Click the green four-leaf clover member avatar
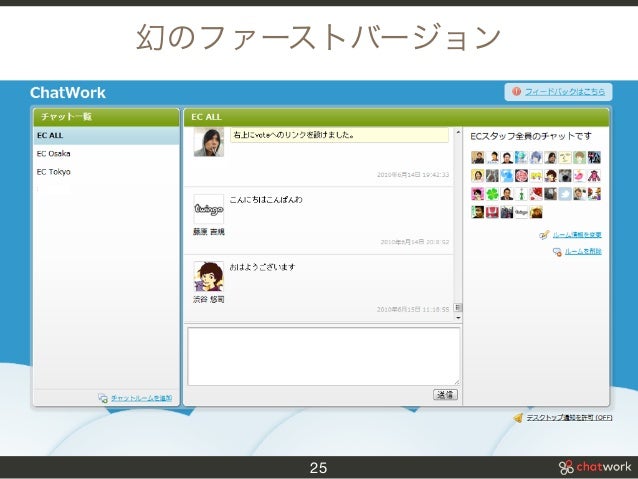 point(492,194)
